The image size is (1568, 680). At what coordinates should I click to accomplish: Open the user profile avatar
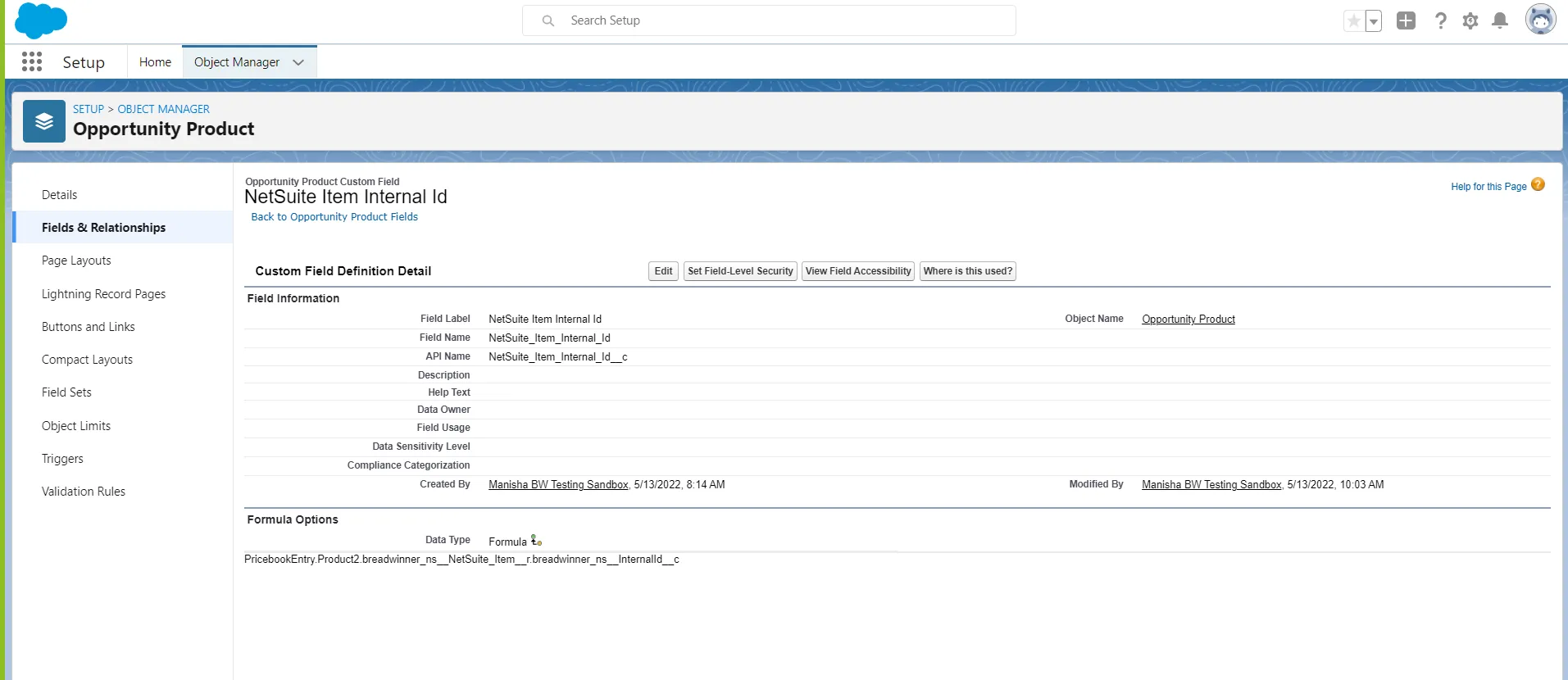click(x=1541, y=19)
